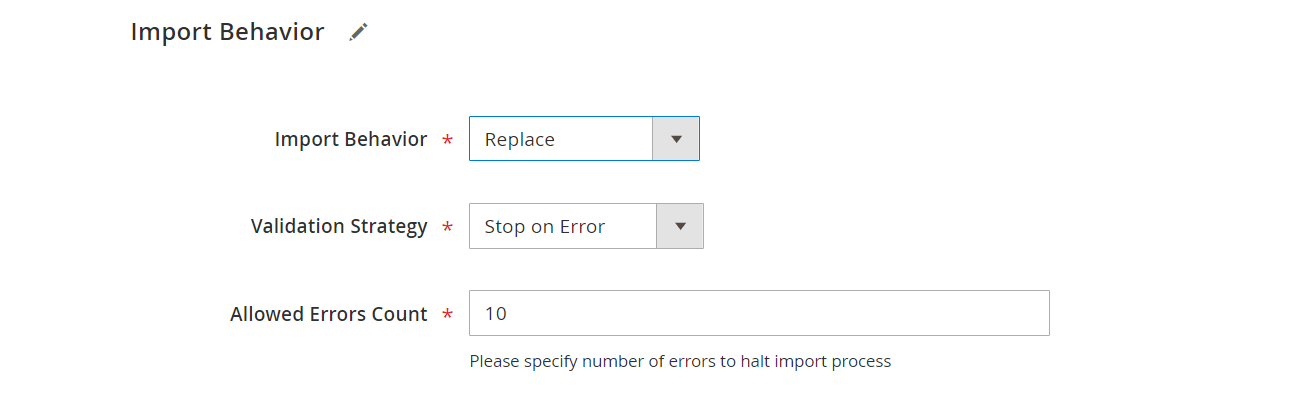Screen dimensions: 1310x404
Task: Click the red asterisk beside Allowed Errors Count
Action: pyautogui.click(x=447, y=315)
